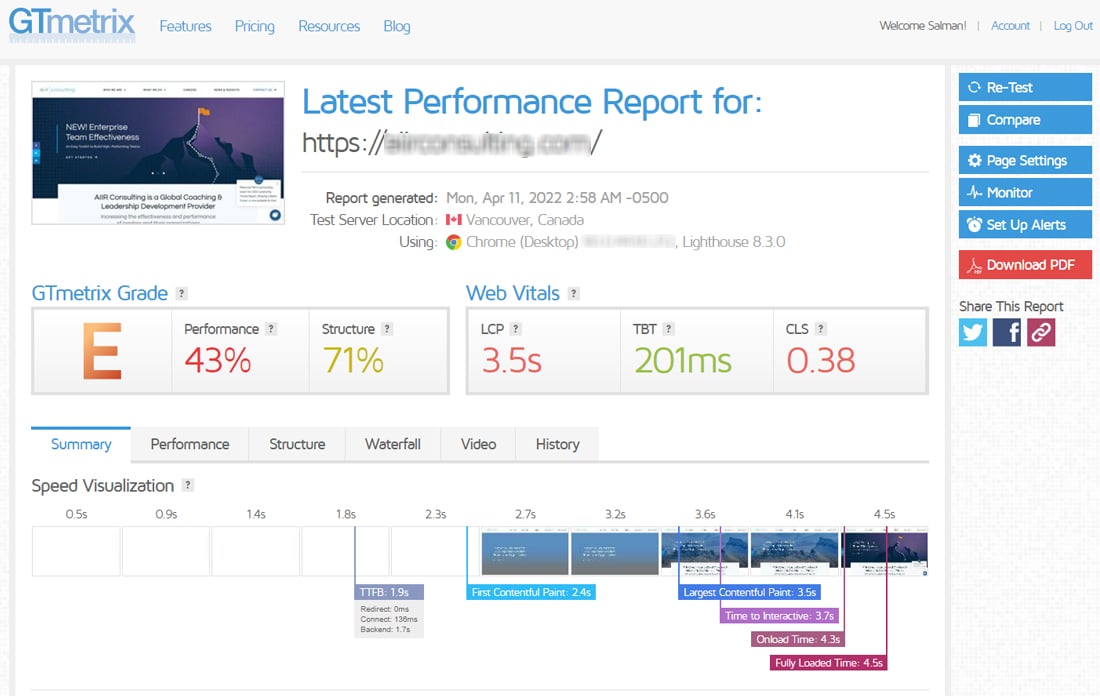This screenshot has height=696, width=1100.
Task: Select the Monitor option in the sidebar
Action: point(1025,191)
